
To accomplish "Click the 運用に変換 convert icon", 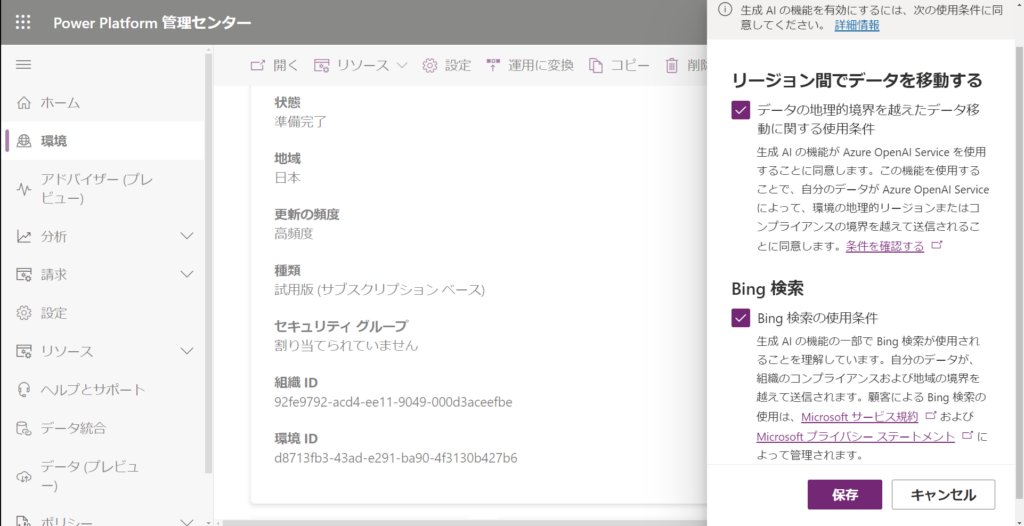I will point(493,65).
